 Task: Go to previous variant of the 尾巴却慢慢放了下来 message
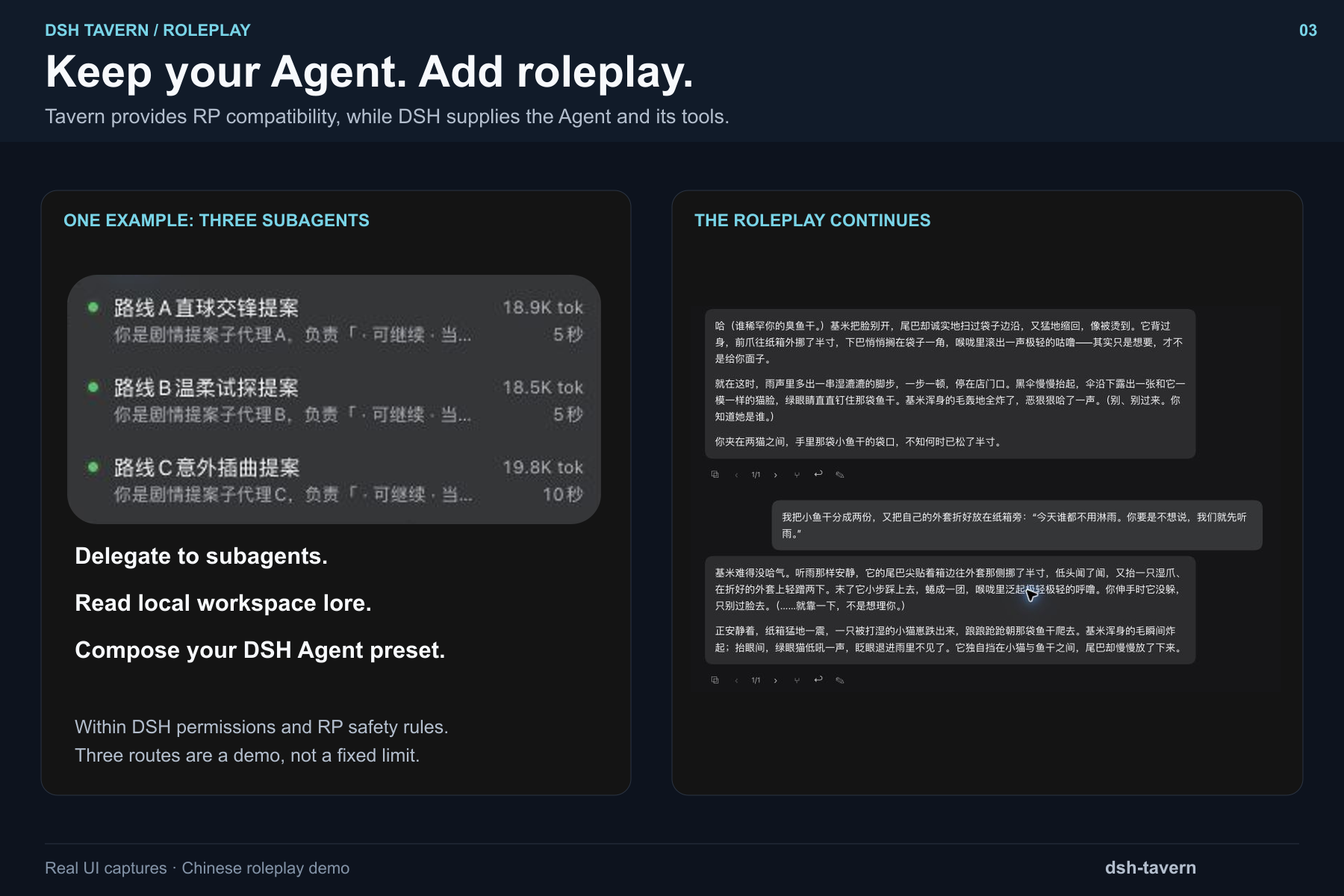(736, 680)
